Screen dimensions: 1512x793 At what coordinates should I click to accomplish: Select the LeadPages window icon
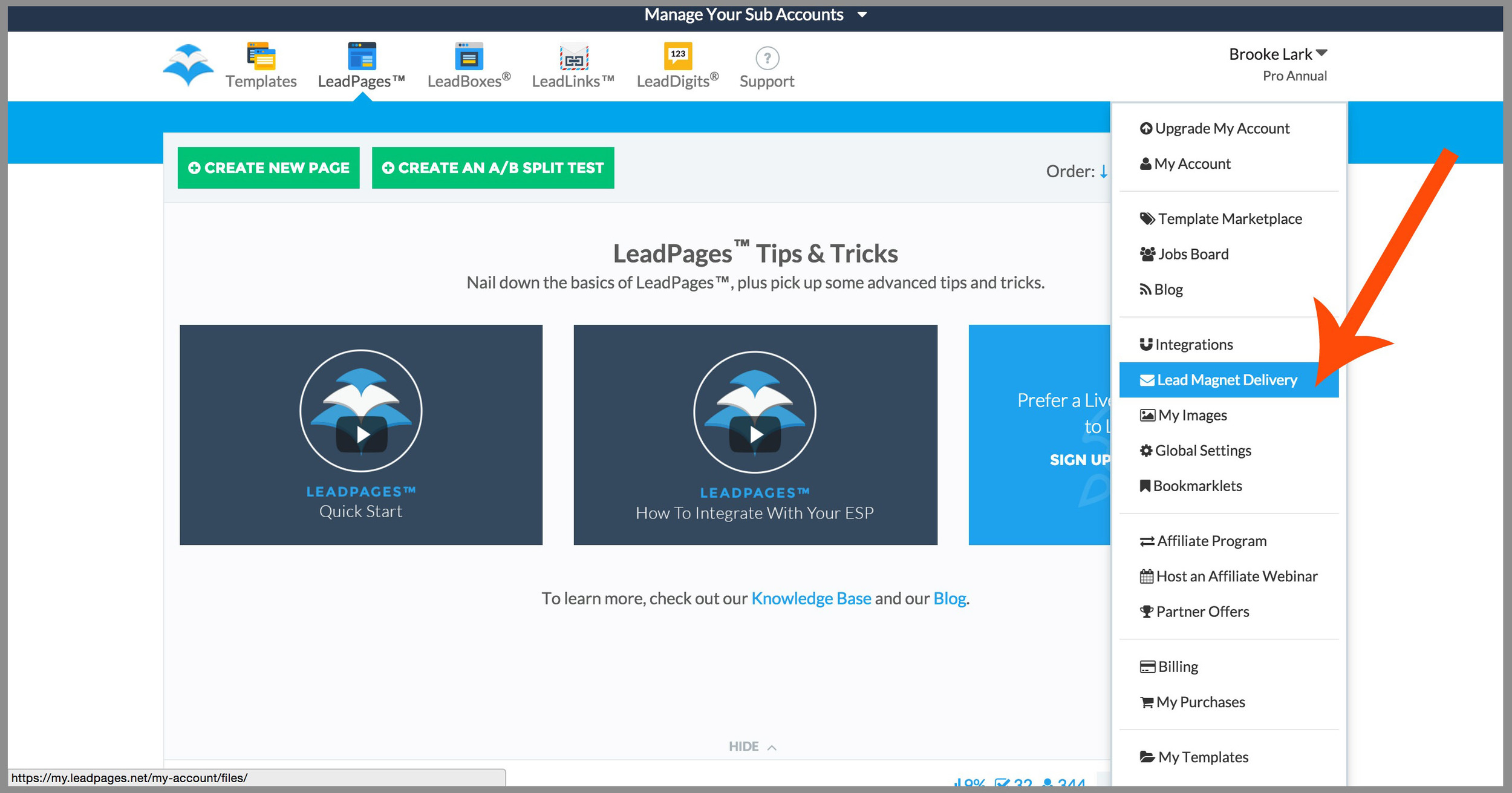click(362, 56)
